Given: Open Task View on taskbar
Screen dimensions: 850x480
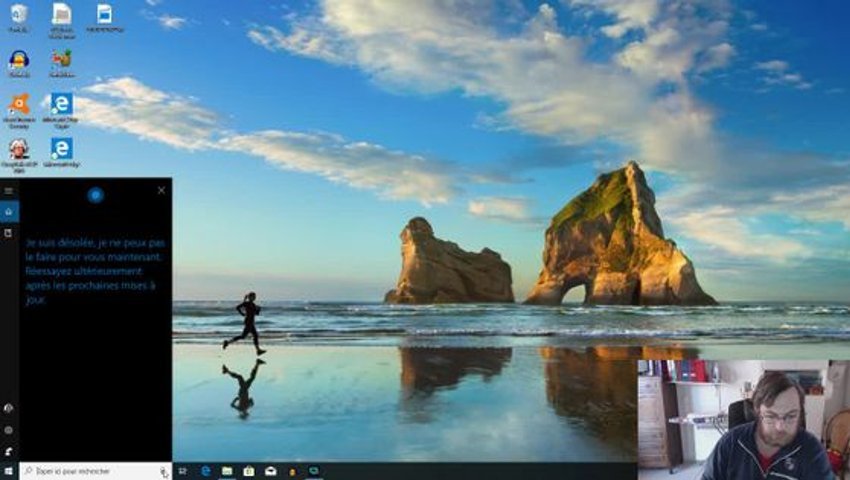Looking at the screenshot, I should pyautogui.click(x=183, y=471).
